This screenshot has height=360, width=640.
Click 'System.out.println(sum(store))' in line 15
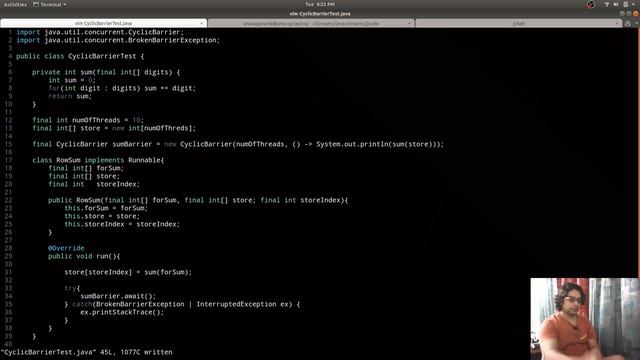point(376,144)
